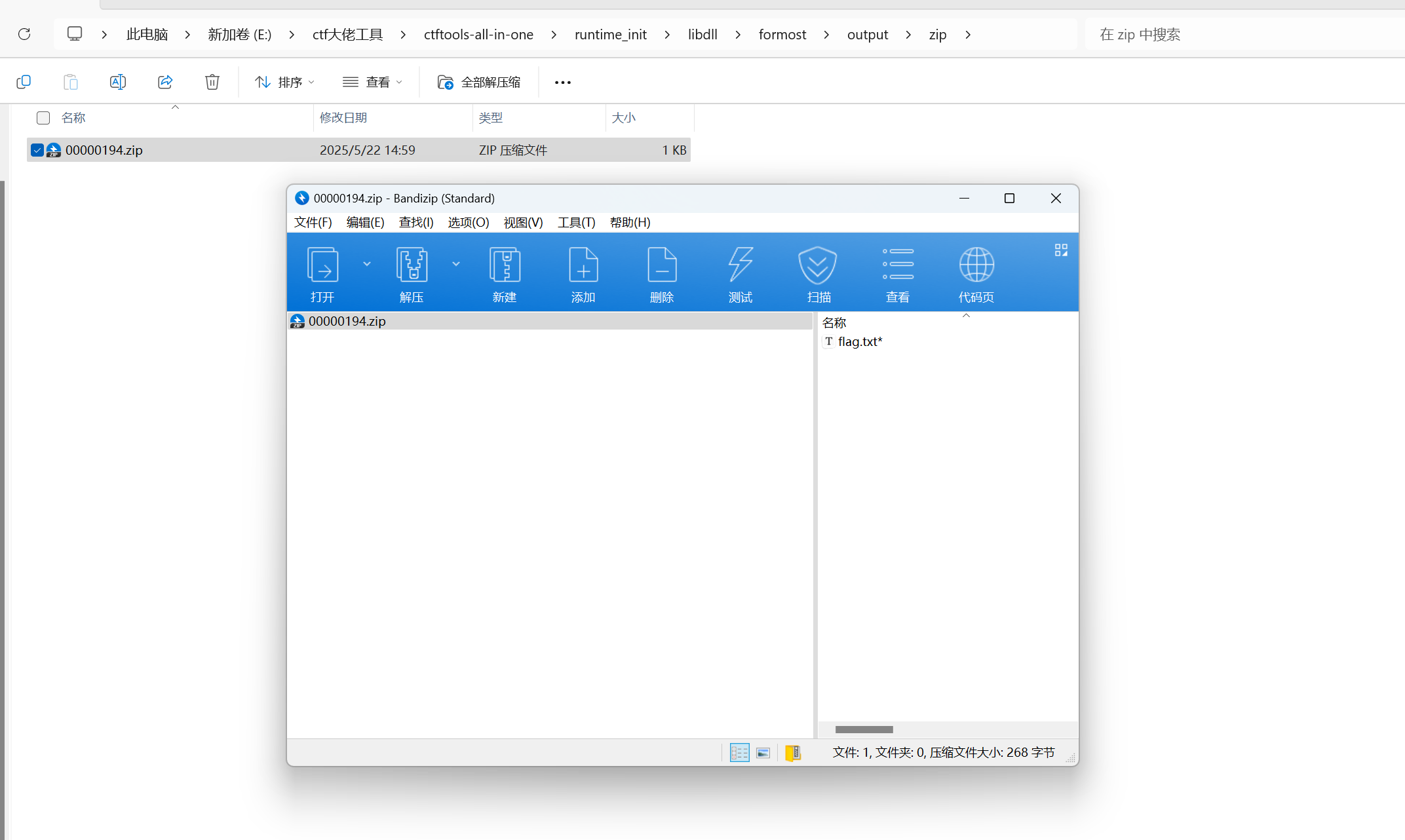
Task: Click the status bar 压缩文件大小 text
Action: click(992, 753)
